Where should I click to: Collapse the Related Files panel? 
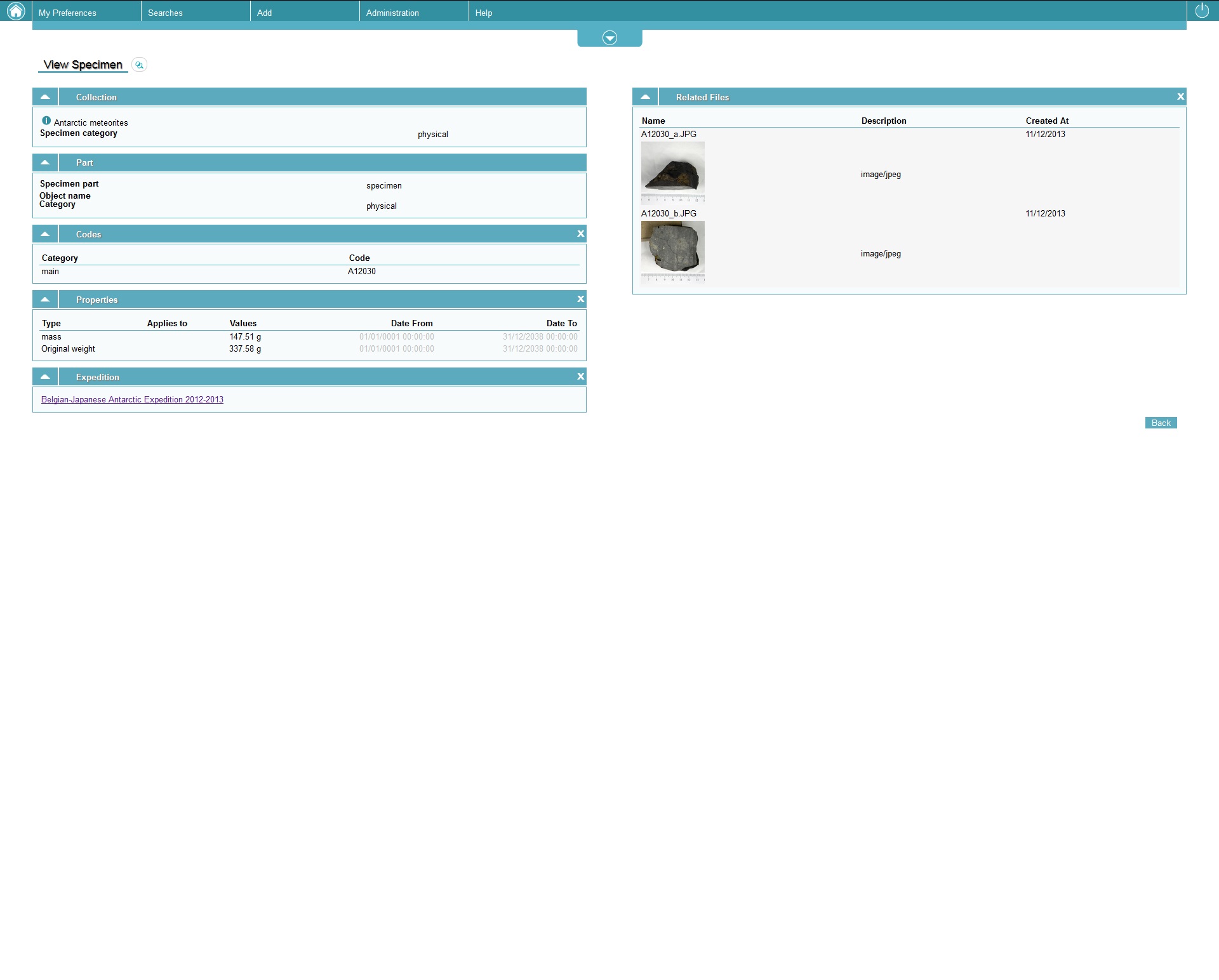click(x=645, y=97)
